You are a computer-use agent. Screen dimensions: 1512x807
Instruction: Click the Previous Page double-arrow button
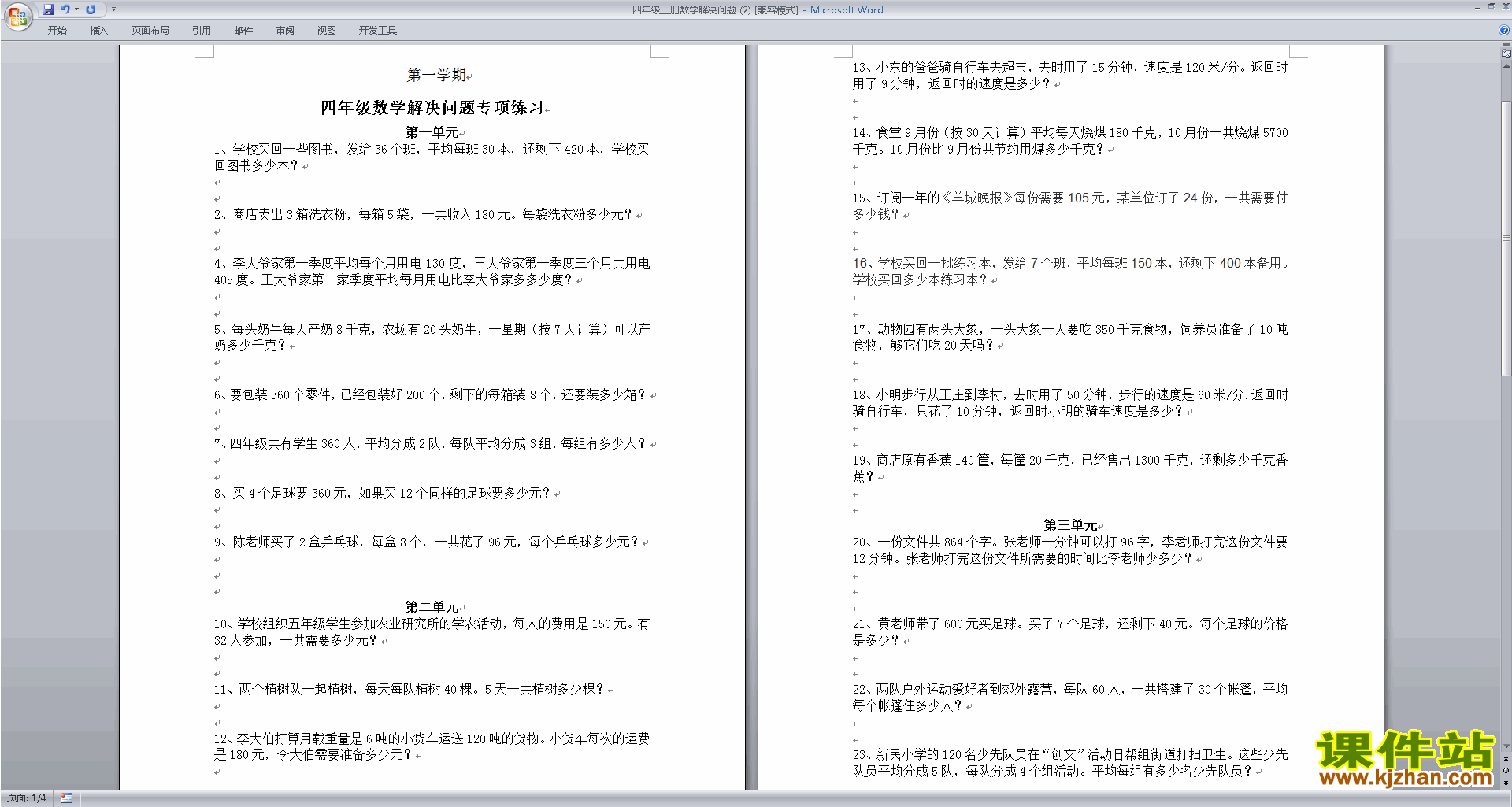pyautogui.click(x=1506, y=758)
